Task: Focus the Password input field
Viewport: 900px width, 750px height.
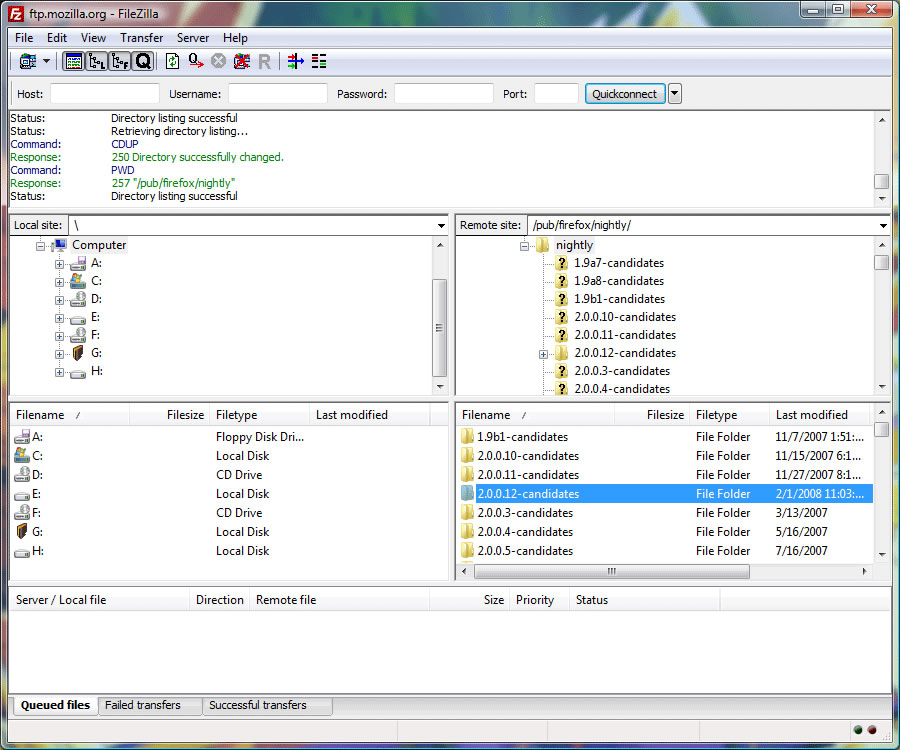Action: point(444,94)
